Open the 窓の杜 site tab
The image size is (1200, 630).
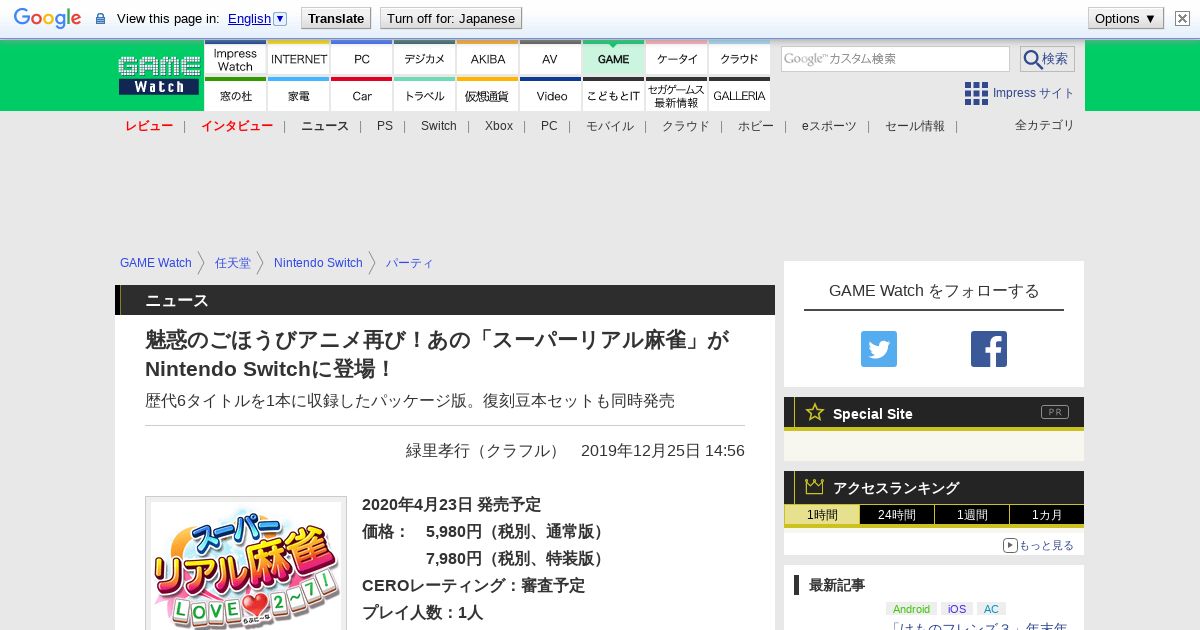pyautogui.click(x=235, y=95)
